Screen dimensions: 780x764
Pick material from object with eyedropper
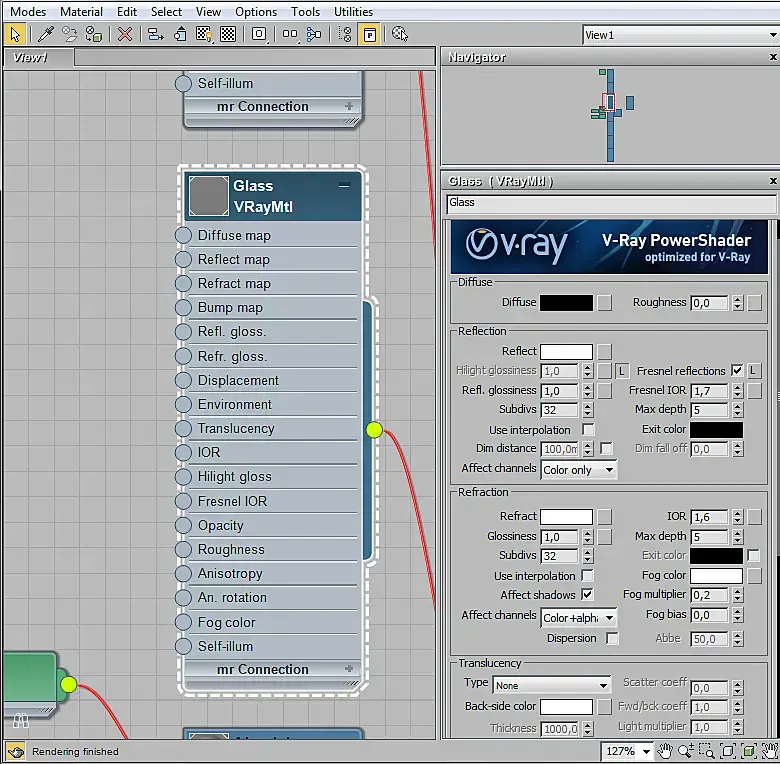point(46,34)
